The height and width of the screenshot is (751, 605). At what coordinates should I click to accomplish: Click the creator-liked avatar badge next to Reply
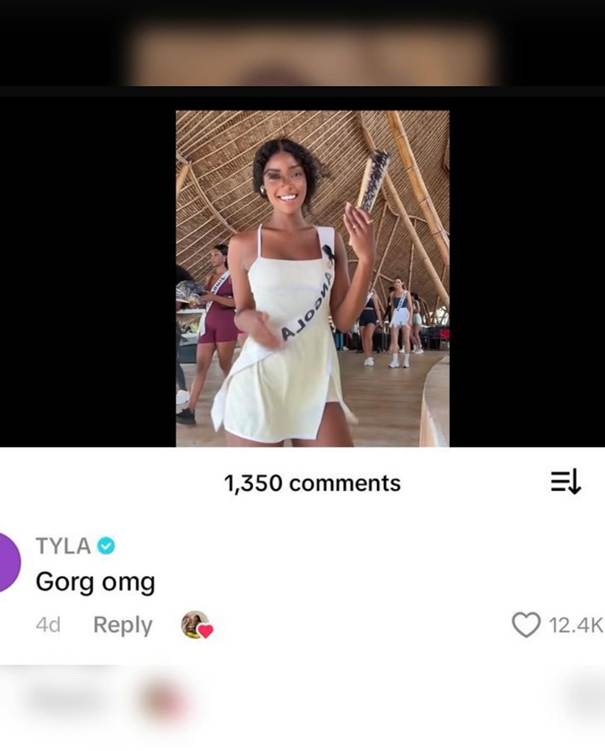click(x=194, y=625)
